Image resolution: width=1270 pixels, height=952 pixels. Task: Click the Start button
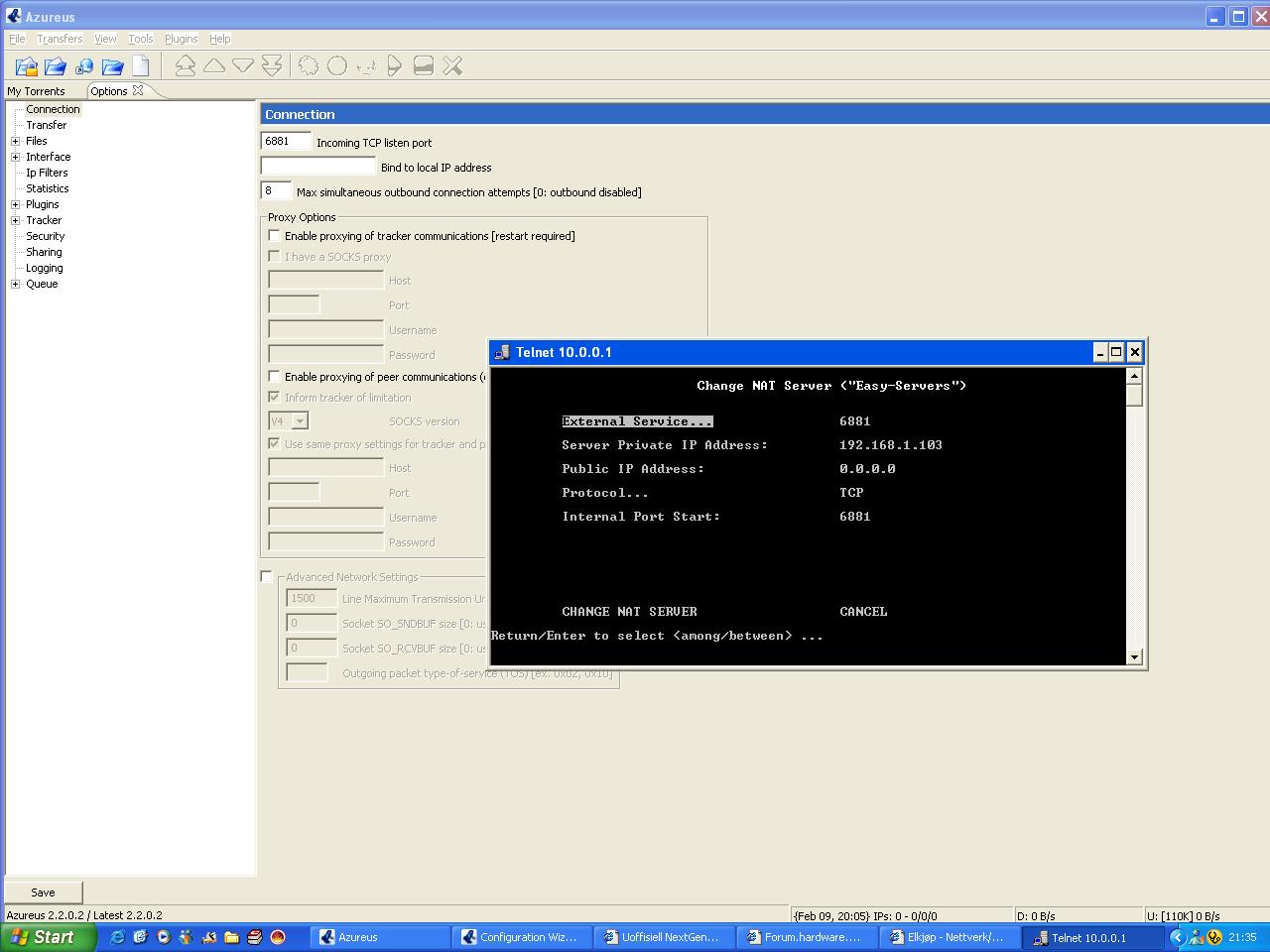[48, 937]
